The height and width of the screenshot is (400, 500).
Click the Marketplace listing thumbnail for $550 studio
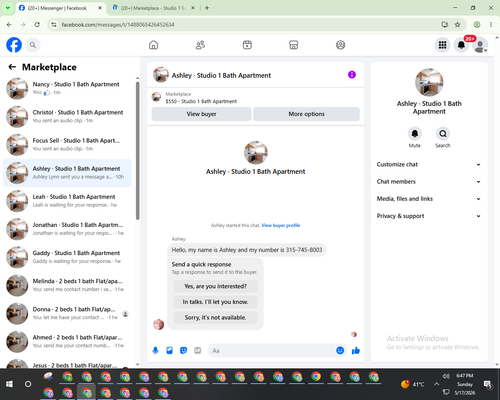coord(156,97)
